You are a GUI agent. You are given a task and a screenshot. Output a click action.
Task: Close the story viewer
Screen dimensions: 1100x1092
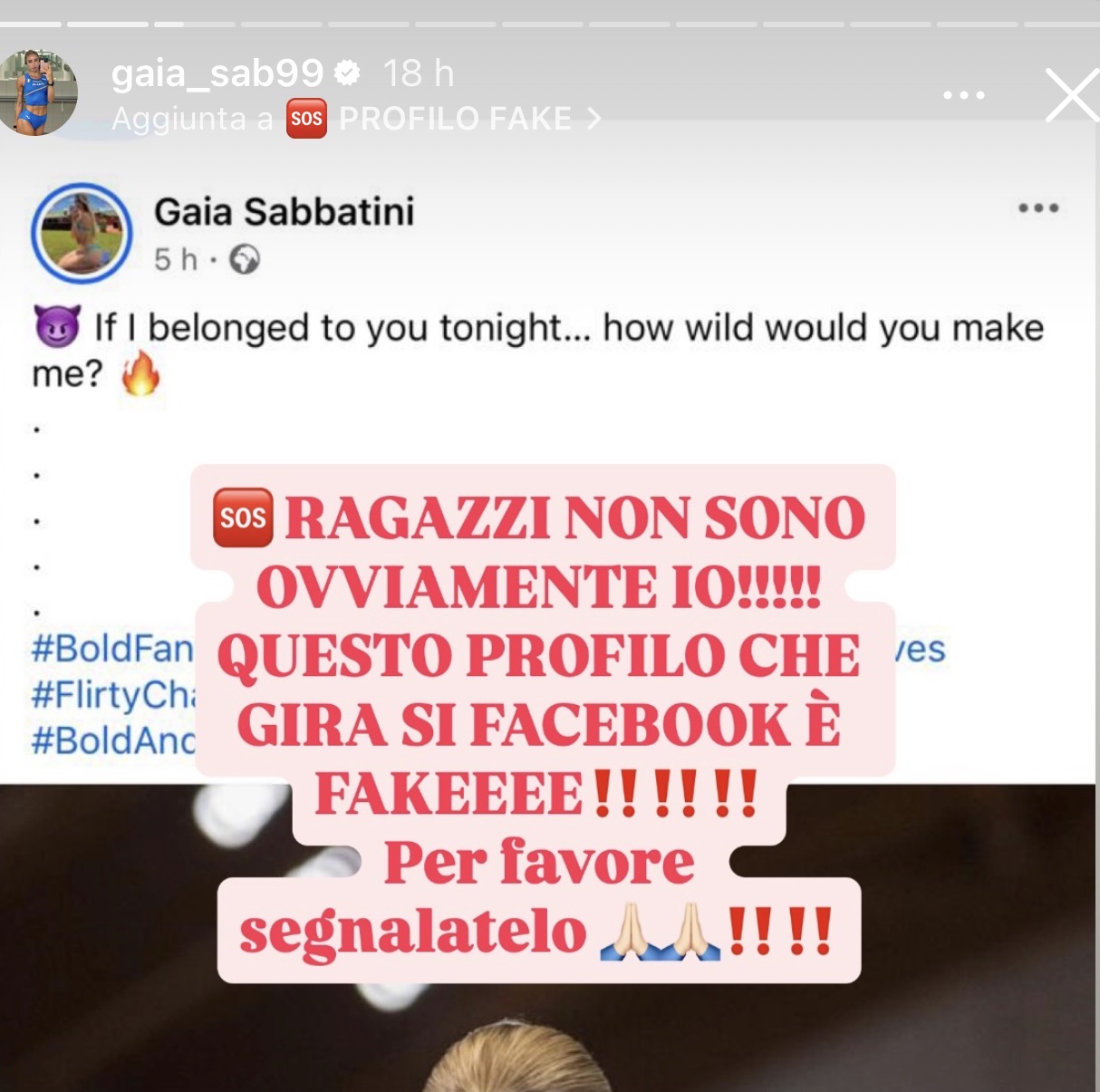pyautogui.click(x=1072, y=94)
